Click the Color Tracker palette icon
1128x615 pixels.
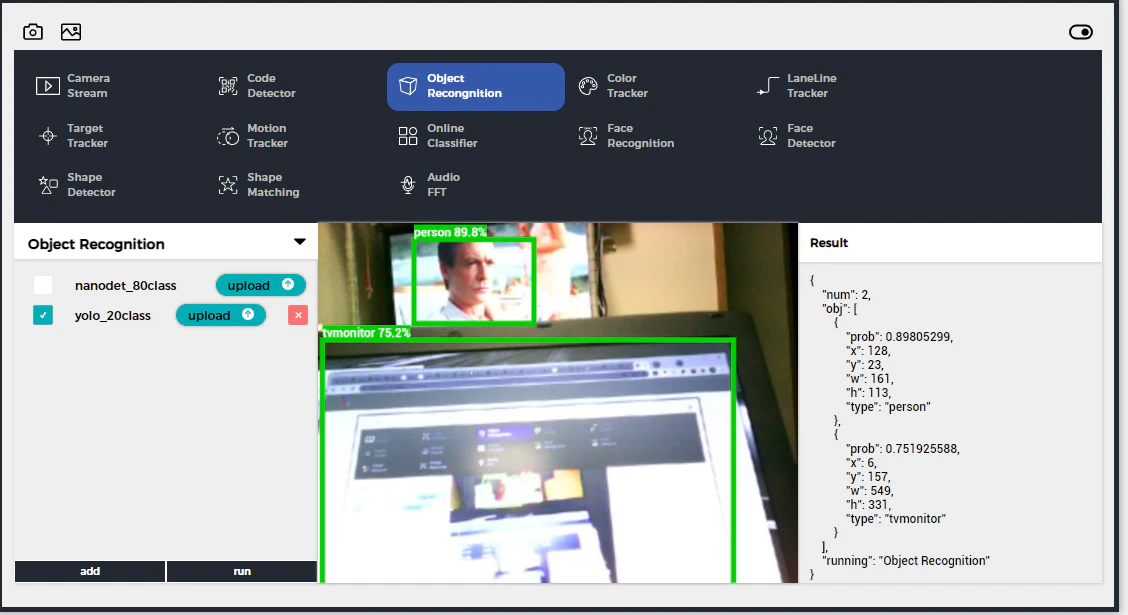(x=588, y=86)
